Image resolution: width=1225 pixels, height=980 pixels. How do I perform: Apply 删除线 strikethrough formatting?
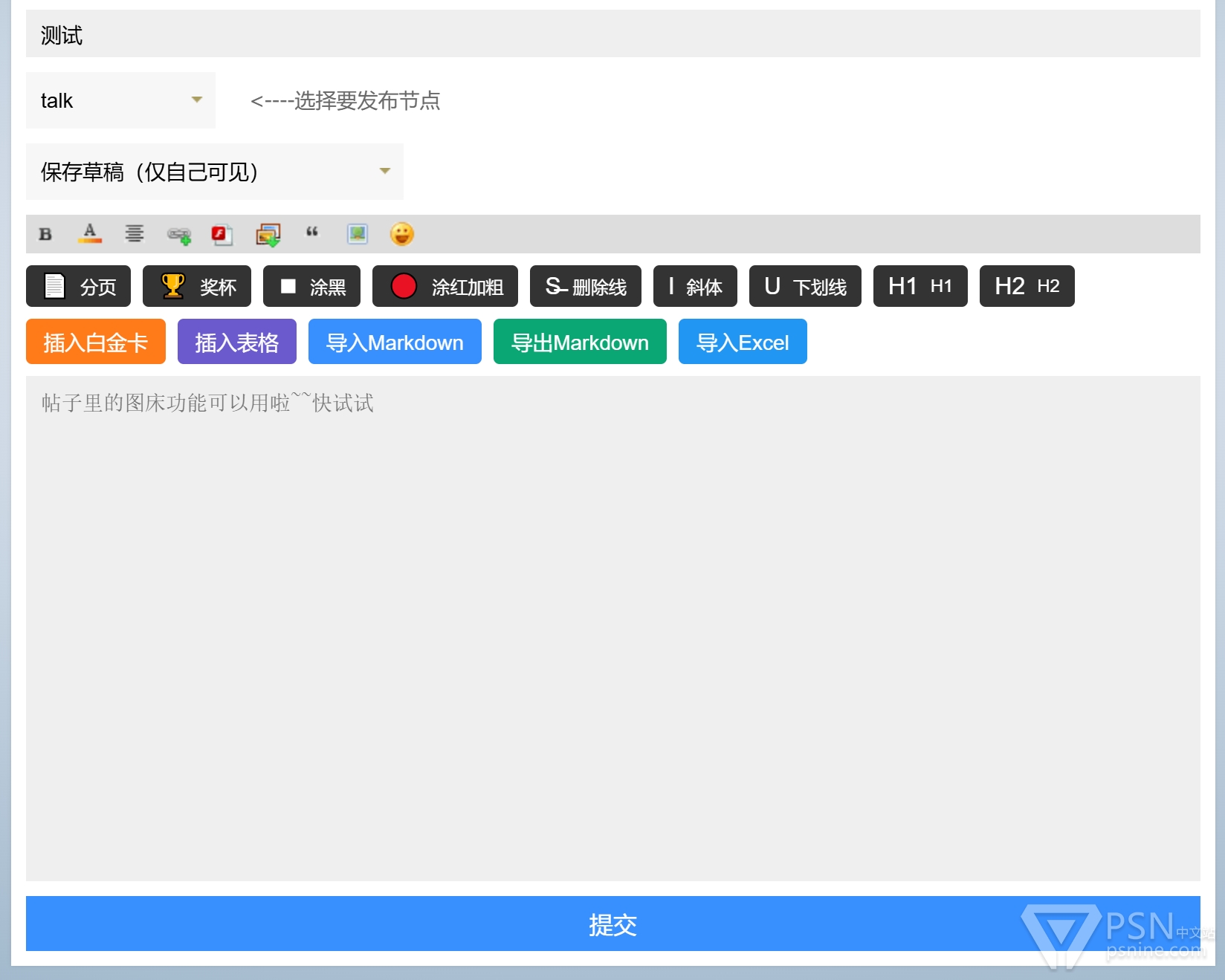[x=585, y=286]
